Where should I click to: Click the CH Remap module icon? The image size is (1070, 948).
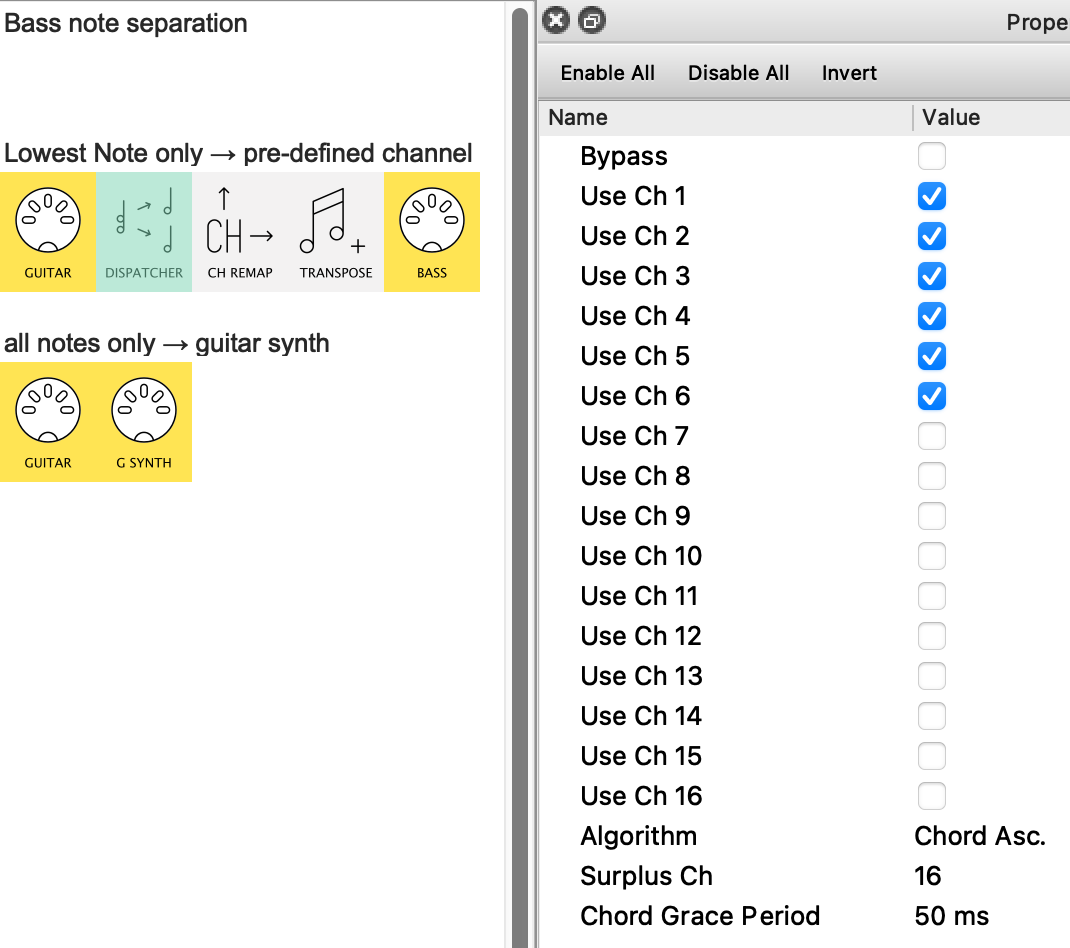tap(240, 232)
